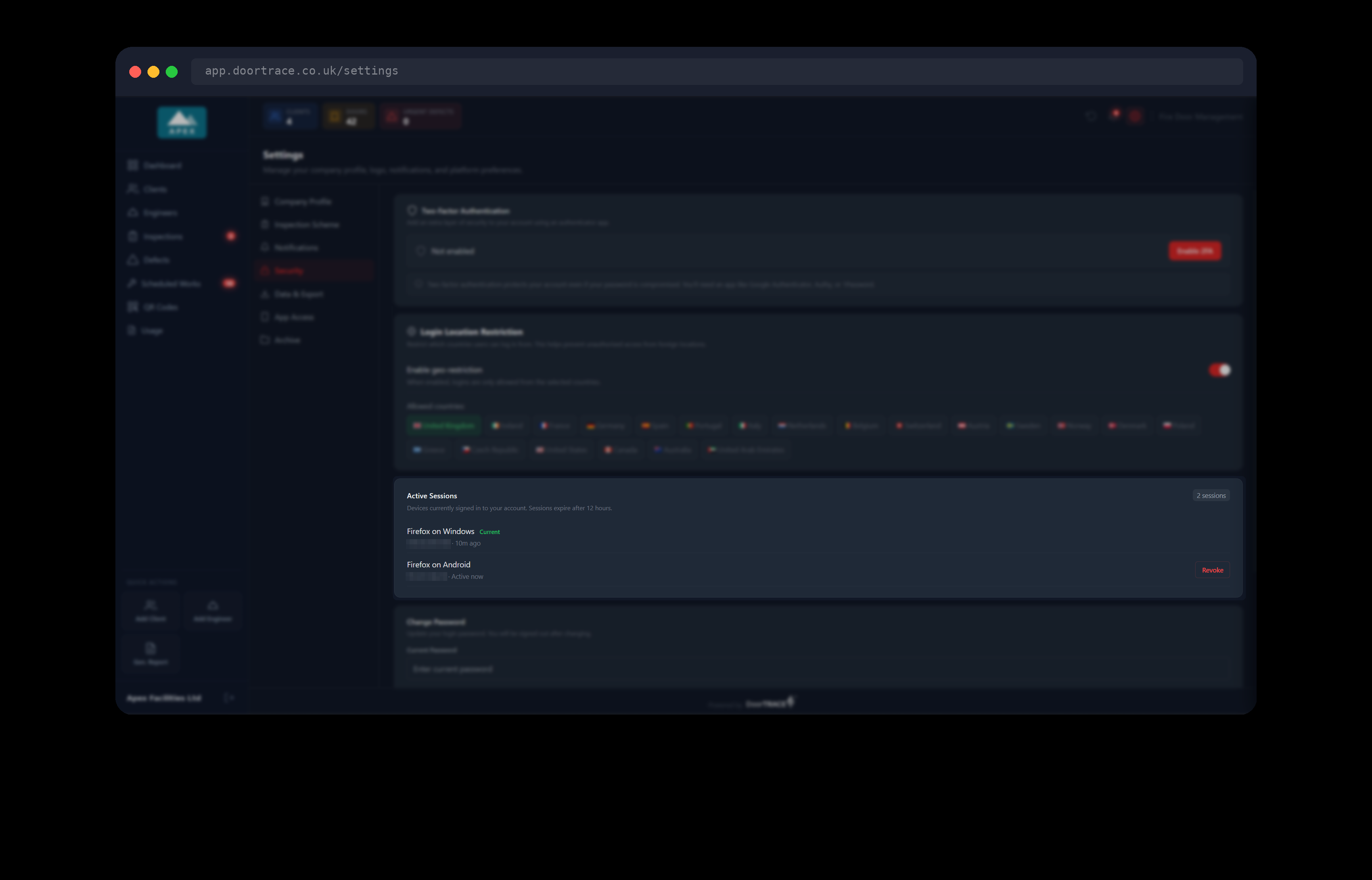Click the green macOS maximize window button
Viewport: 1372px width, 880px height.
point(172,72)
